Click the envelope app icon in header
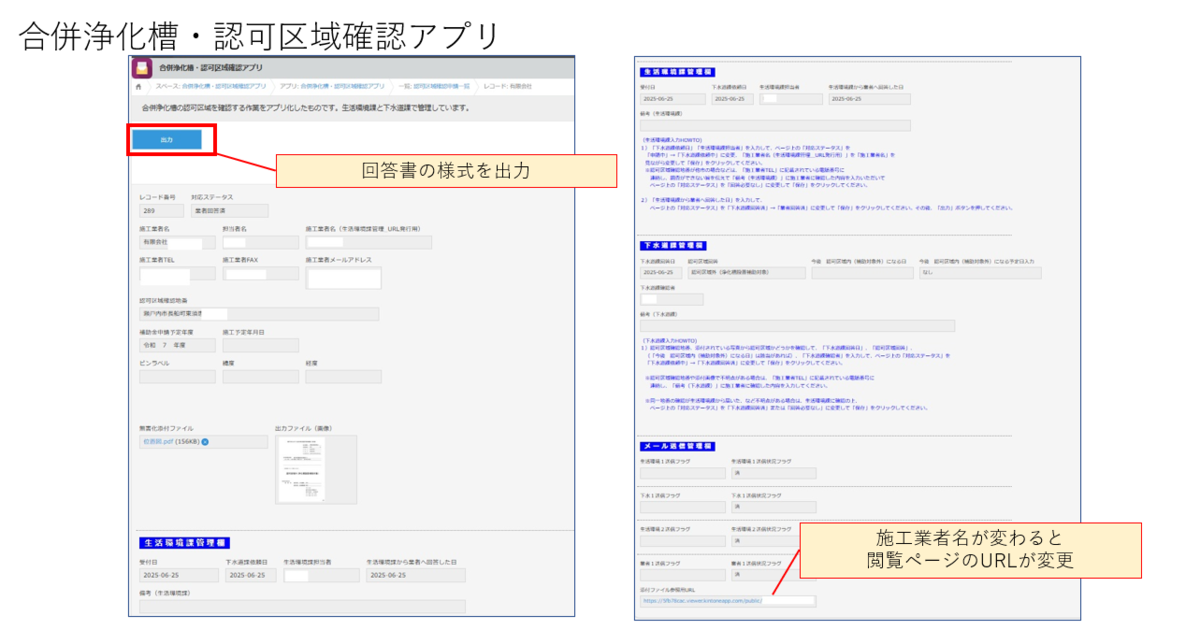 point(142,67)
